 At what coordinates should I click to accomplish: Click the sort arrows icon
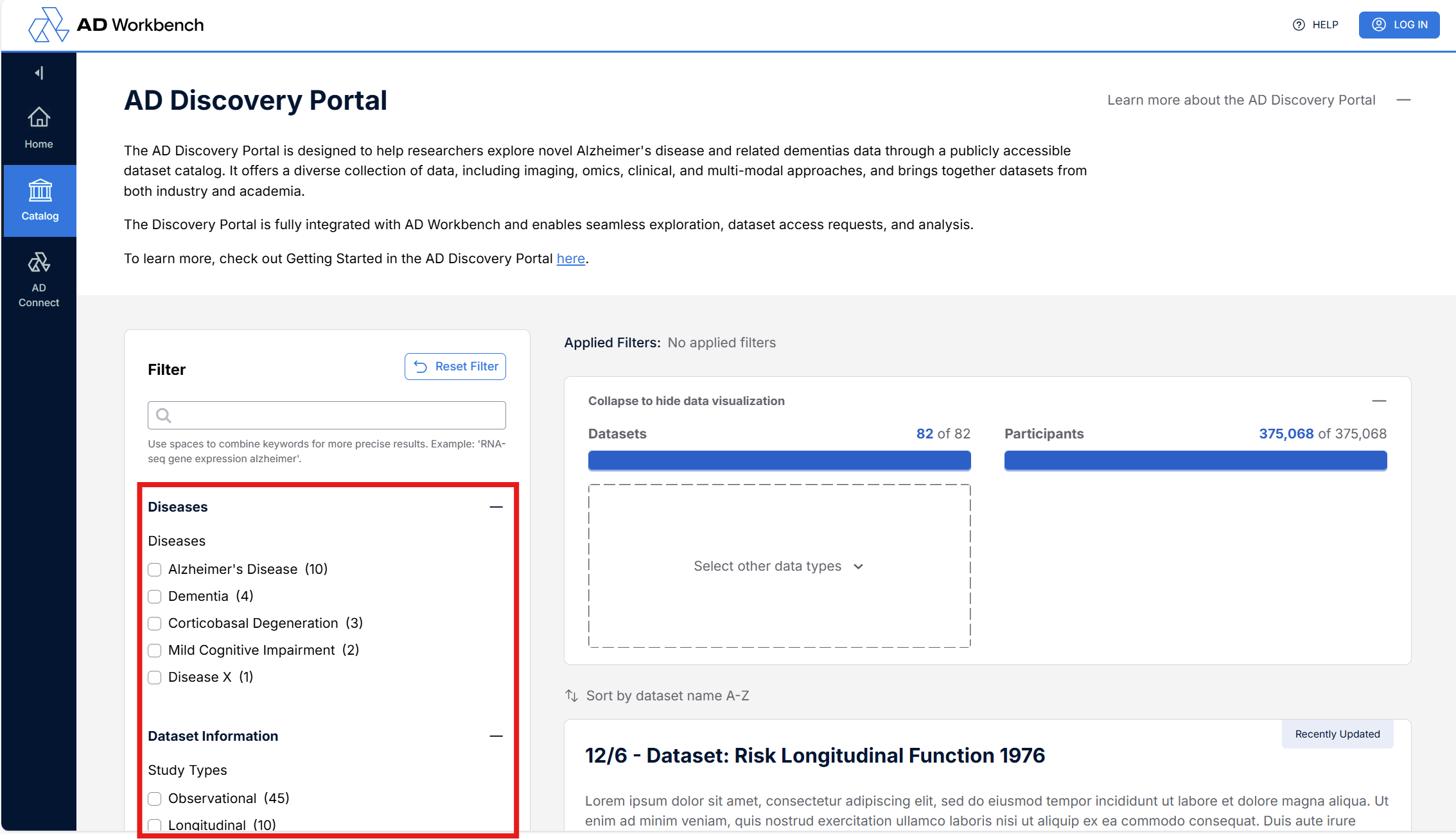(572, 696)
